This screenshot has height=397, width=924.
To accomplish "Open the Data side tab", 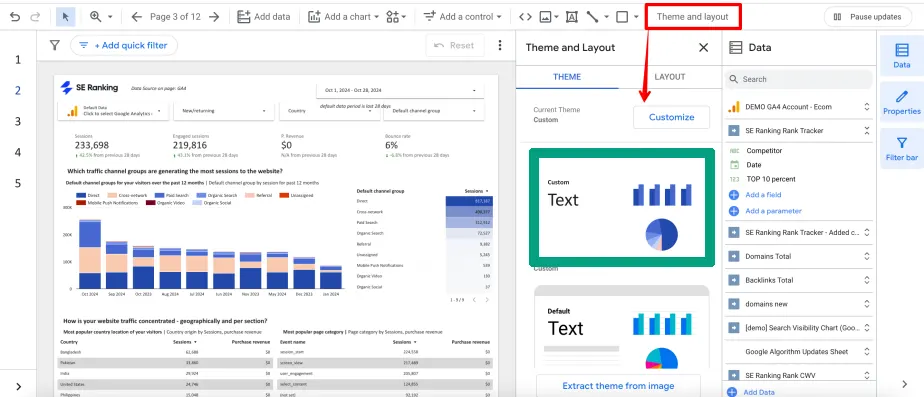I will pos(902,55).
